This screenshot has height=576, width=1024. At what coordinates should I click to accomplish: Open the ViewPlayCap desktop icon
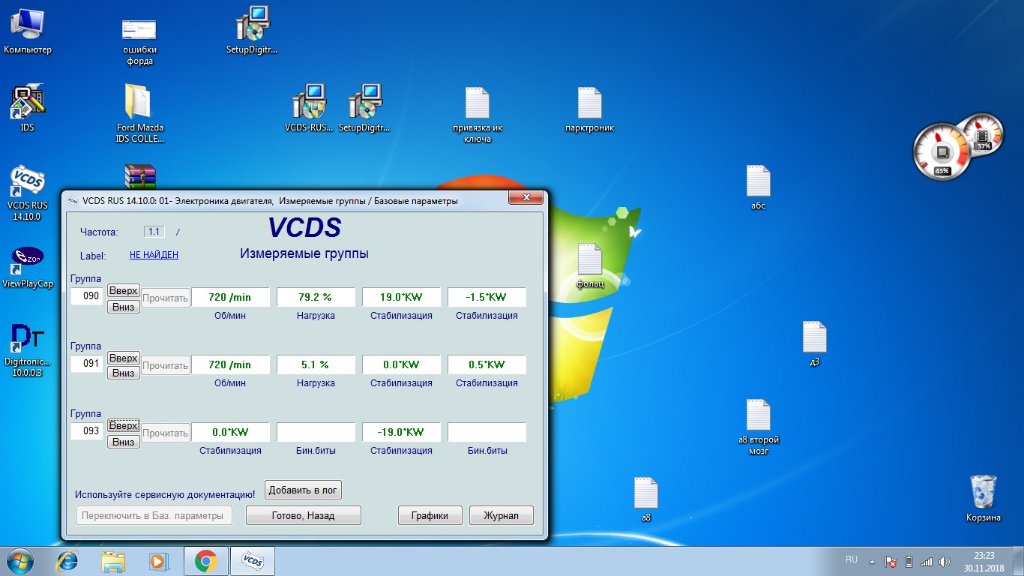27,260
